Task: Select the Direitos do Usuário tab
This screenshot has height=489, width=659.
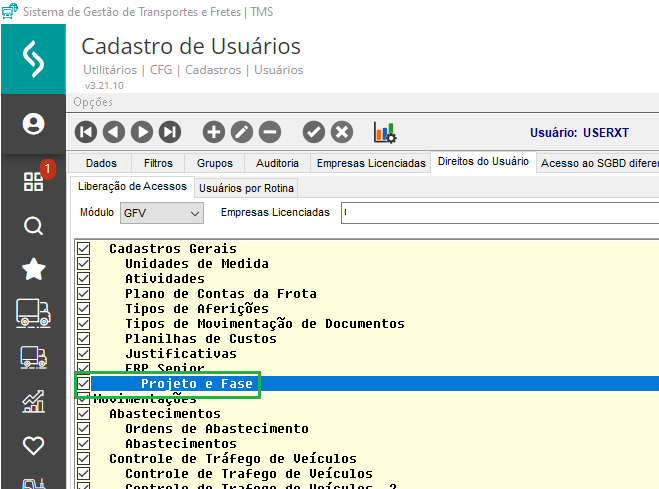Action: (483, 161)
